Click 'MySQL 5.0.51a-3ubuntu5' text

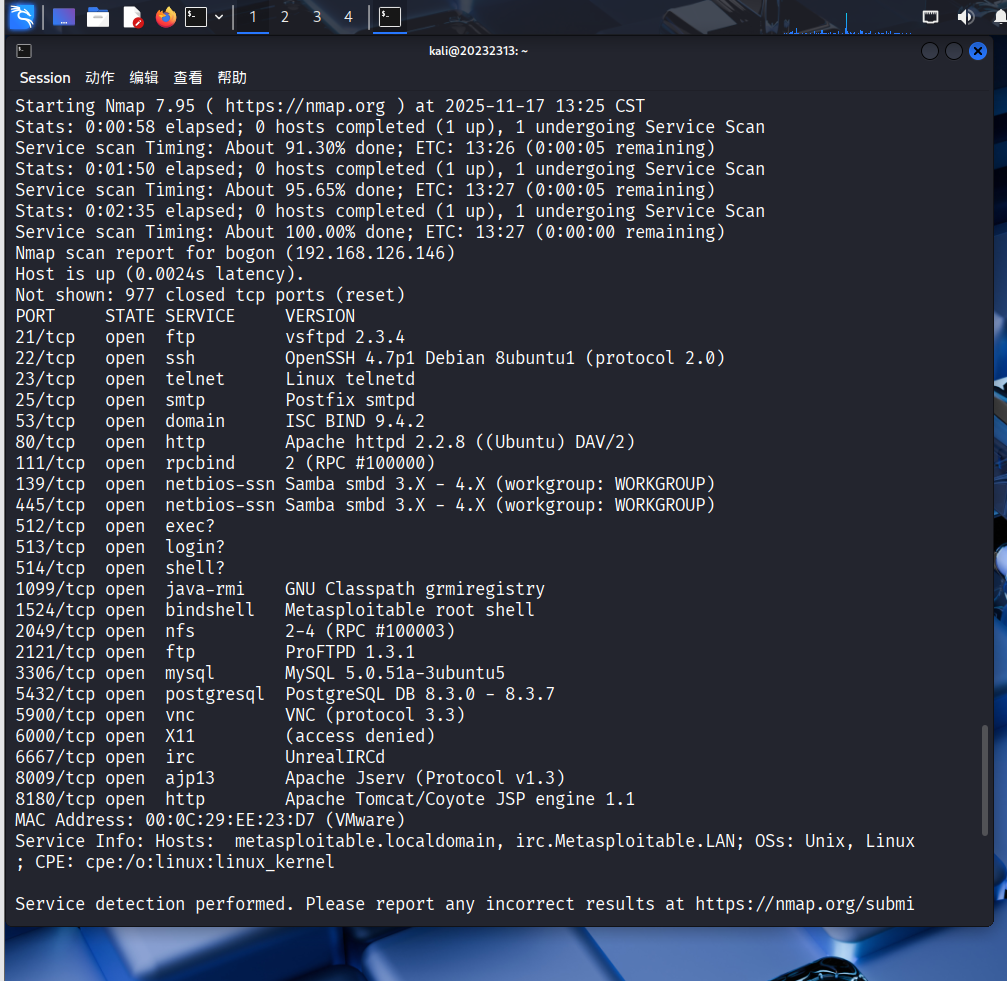(395, 673)
